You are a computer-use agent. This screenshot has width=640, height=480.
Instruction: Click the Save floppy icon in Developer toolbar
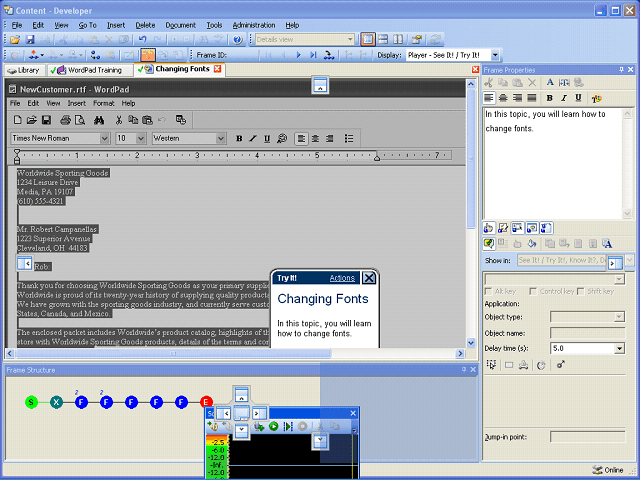[30, 40]
